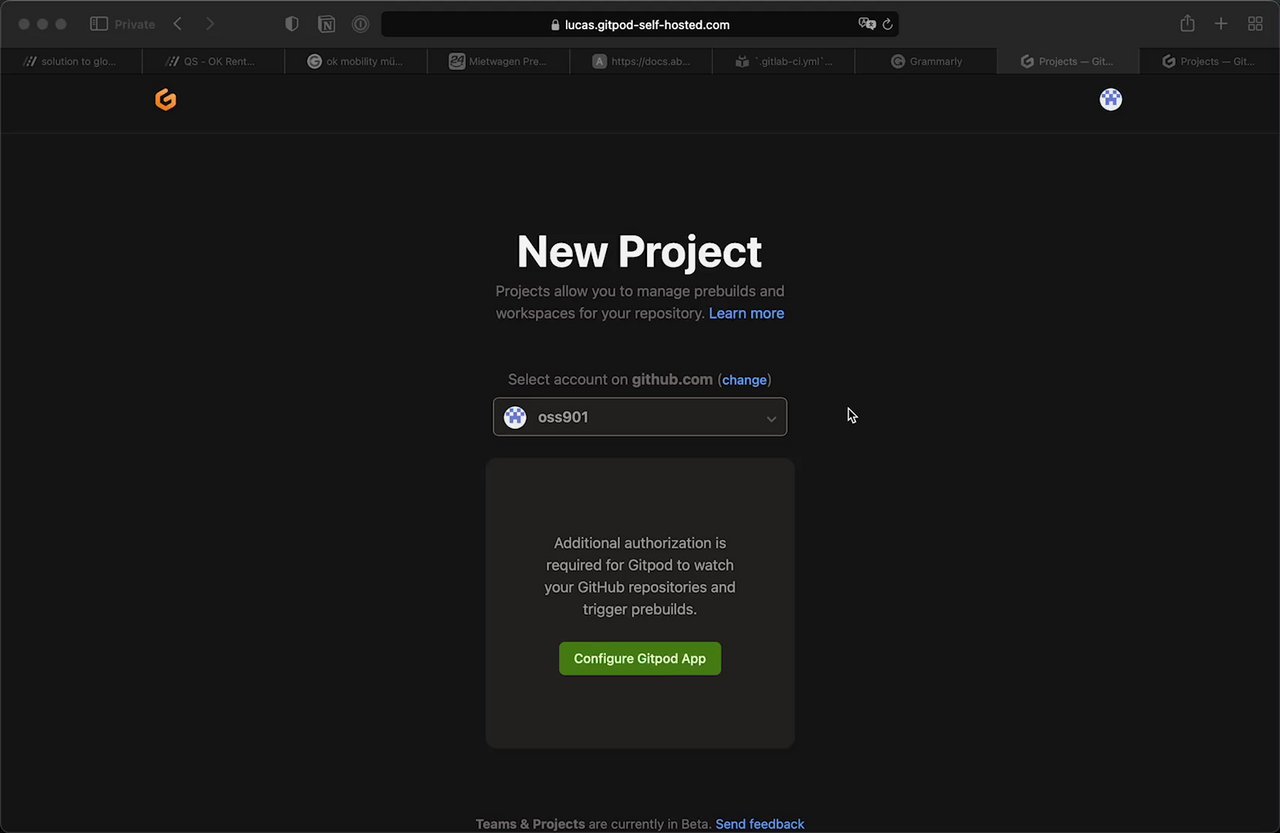Switch to 'ok mobility mü...' tab
The image size is (1280, 833).
[x=355, y=61]
